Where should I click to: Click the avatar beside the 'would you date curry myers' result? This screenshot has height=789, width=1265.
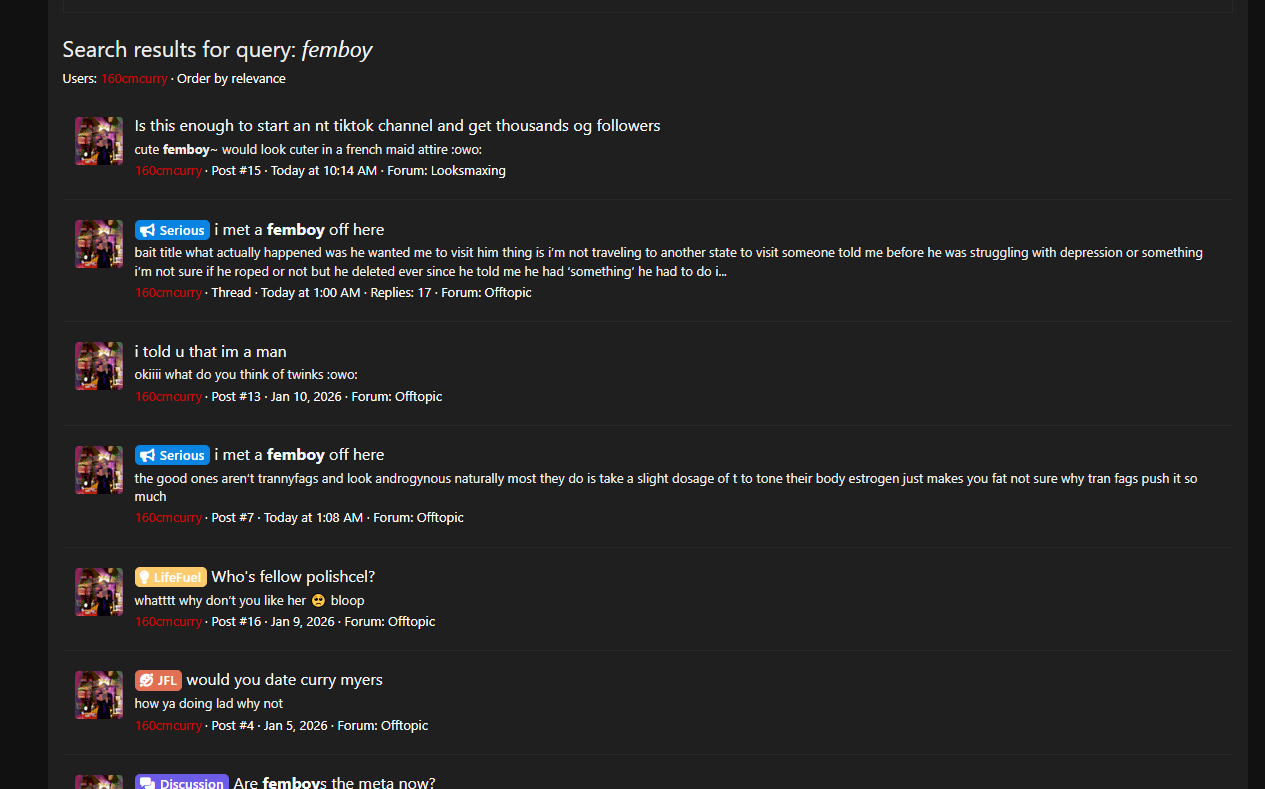[99, 695]
